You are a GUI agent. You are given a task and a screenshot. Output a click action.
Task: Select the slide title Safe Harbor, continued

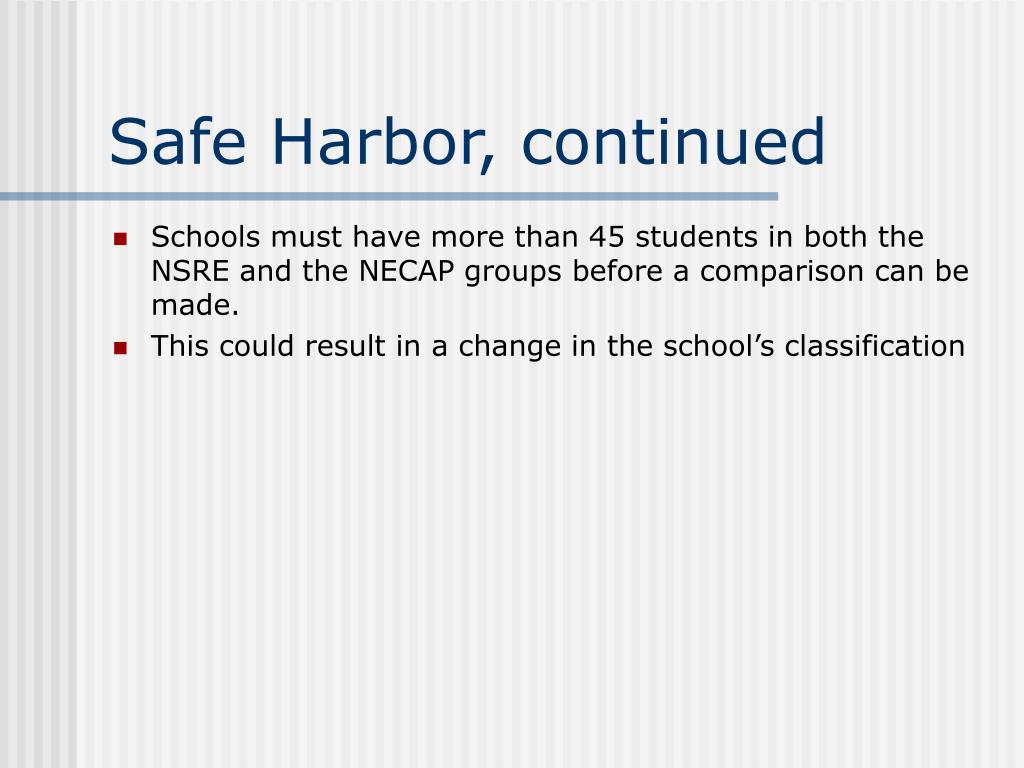pyautogui.click(x=467, y=143)
